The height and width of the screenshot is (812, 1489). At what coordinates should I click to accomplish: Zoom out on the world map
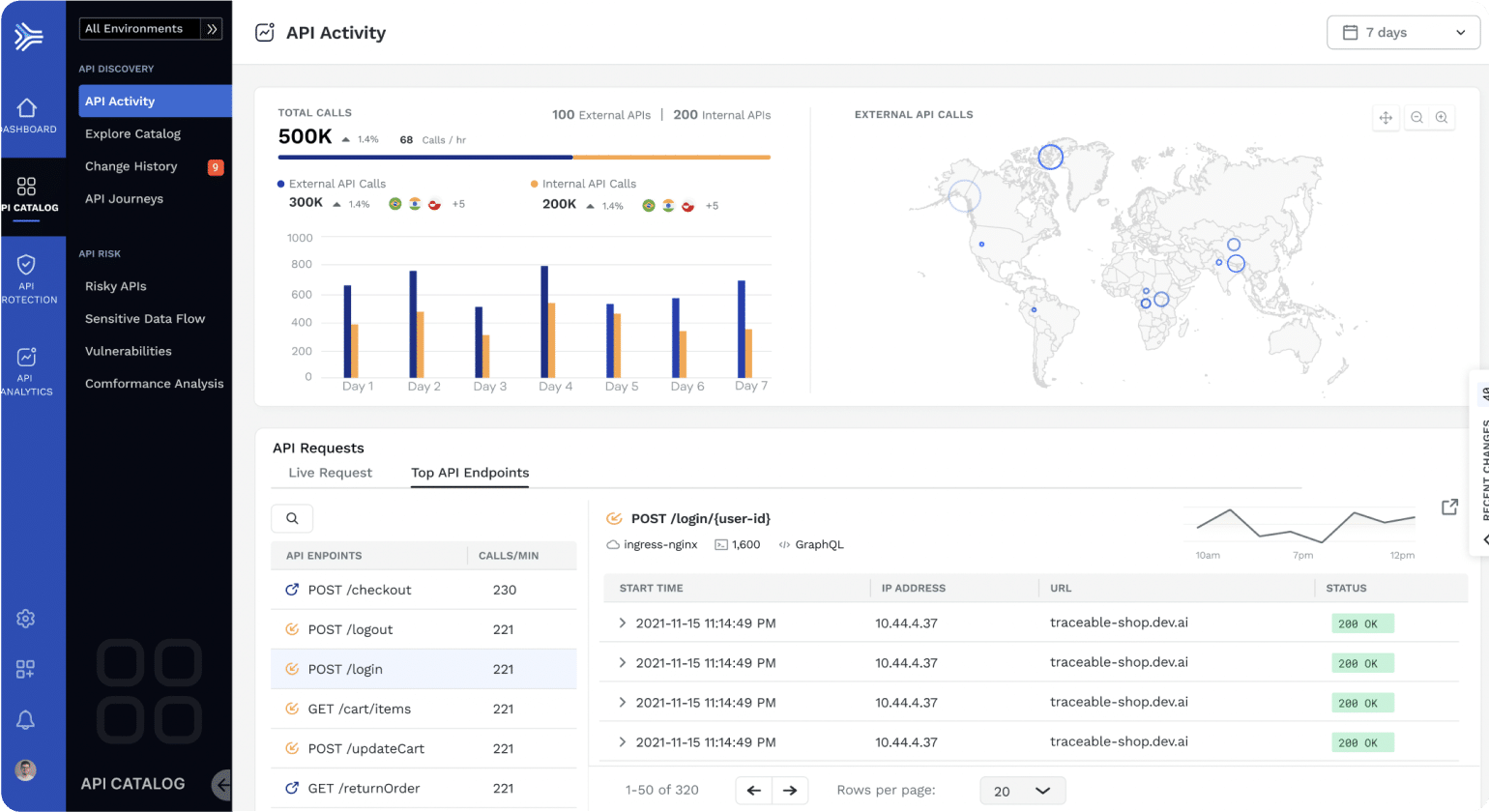(x=1416, y=118)
